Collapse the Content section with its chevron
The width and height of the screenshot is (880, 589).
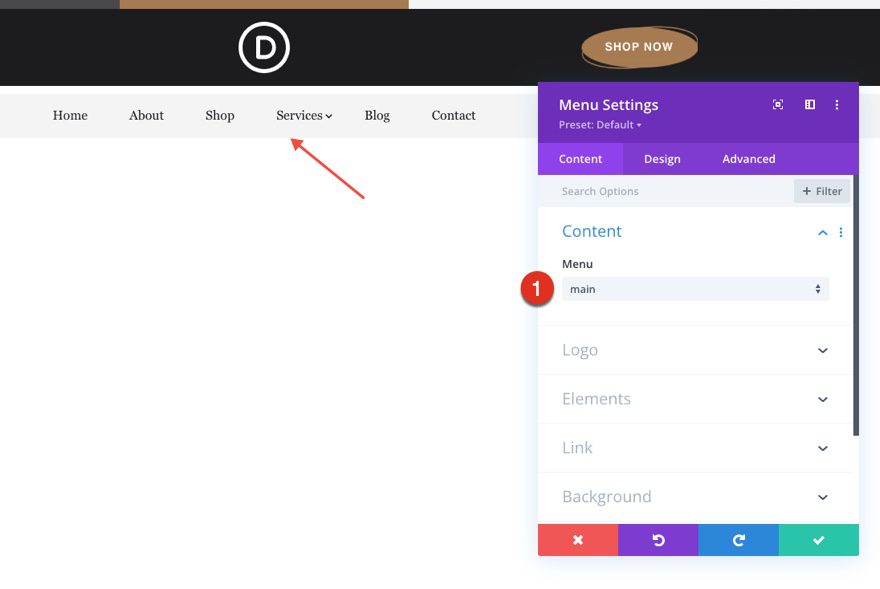(x=822, y=232)
